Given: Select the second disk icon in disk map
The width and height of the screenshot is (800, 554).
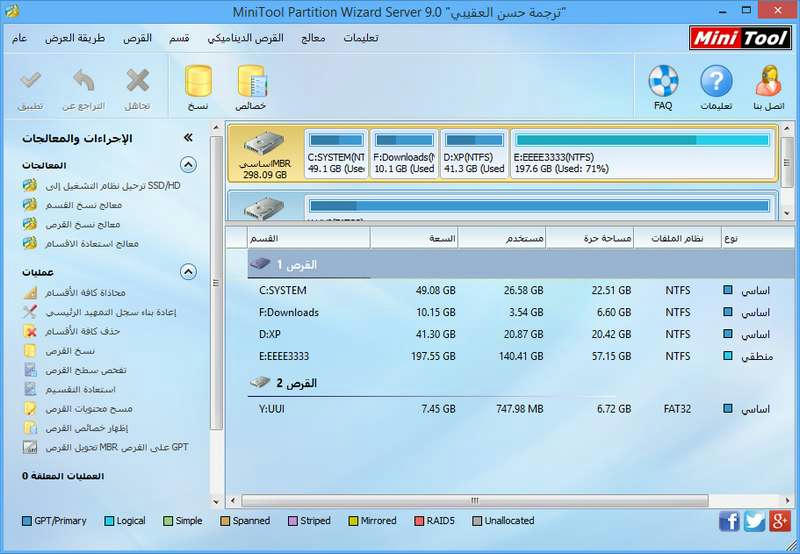Looking at the screenshot, I should tap(265, 208).
